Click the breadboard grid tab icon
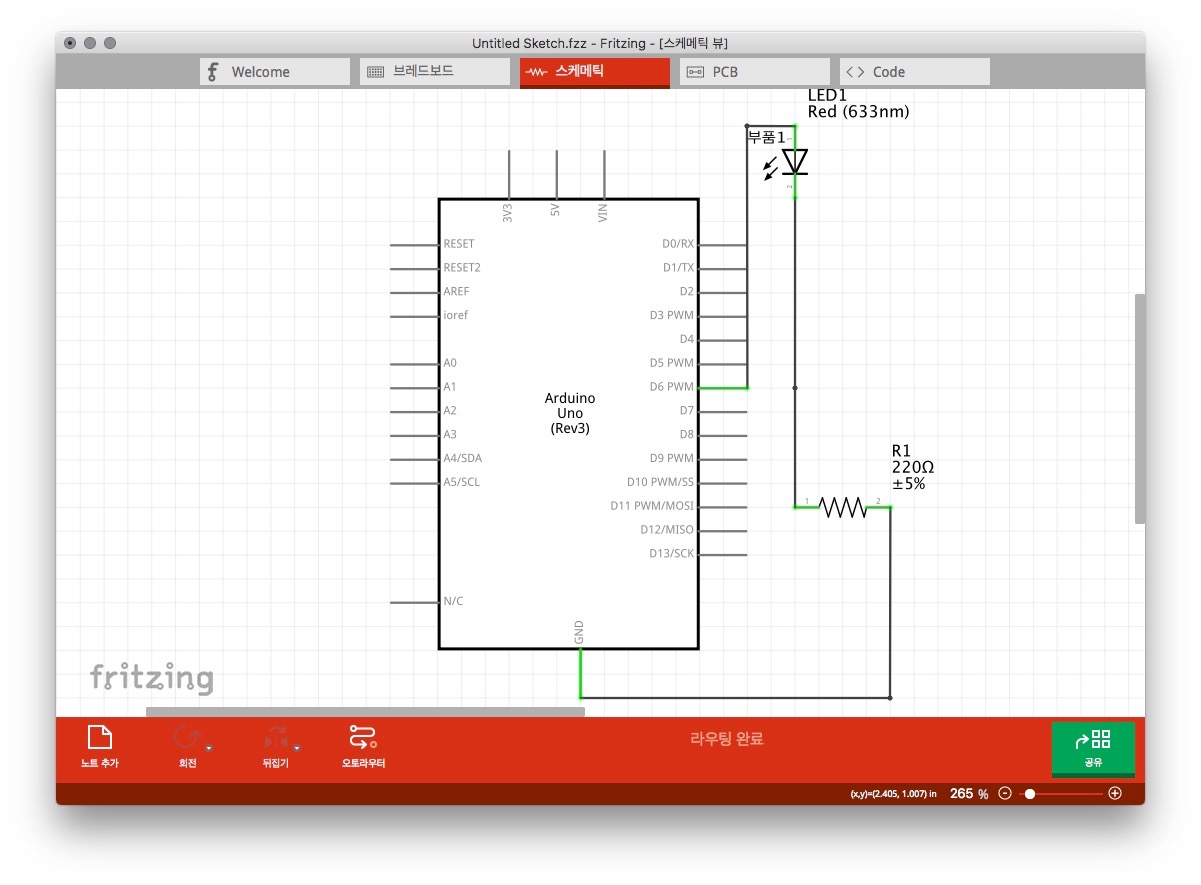Image resolution: width=1201 pixels, height=885 pixels. [375, 72]
